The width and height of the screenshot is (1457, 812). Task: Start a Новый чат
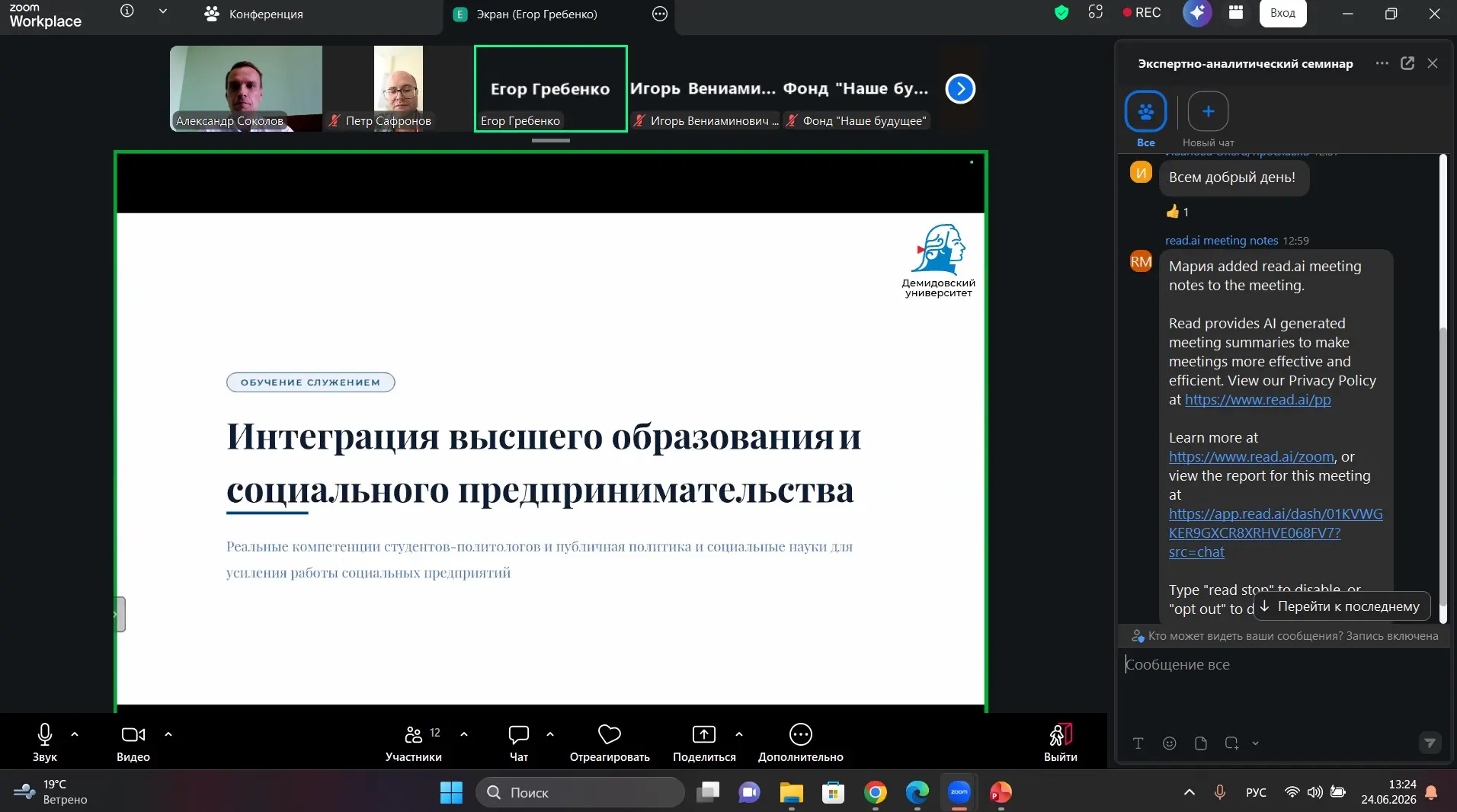(1208, 119)
